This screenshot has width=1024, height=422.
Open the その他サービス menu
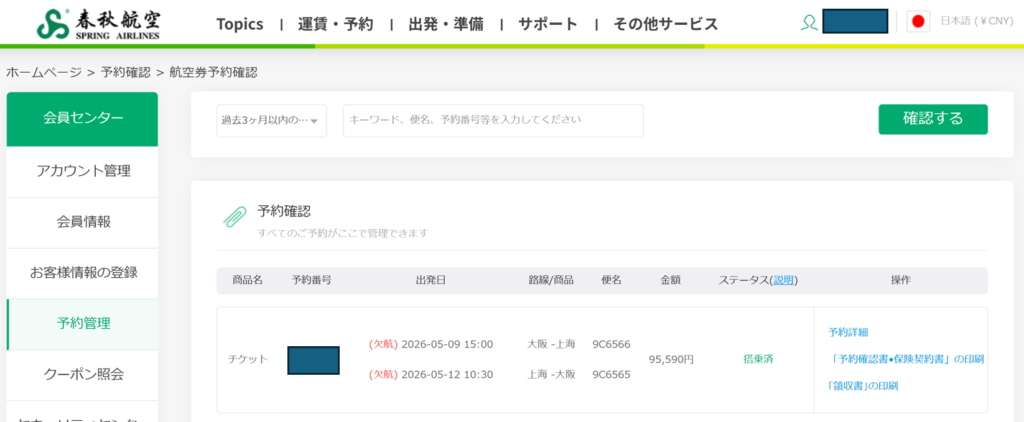[665, 25]
